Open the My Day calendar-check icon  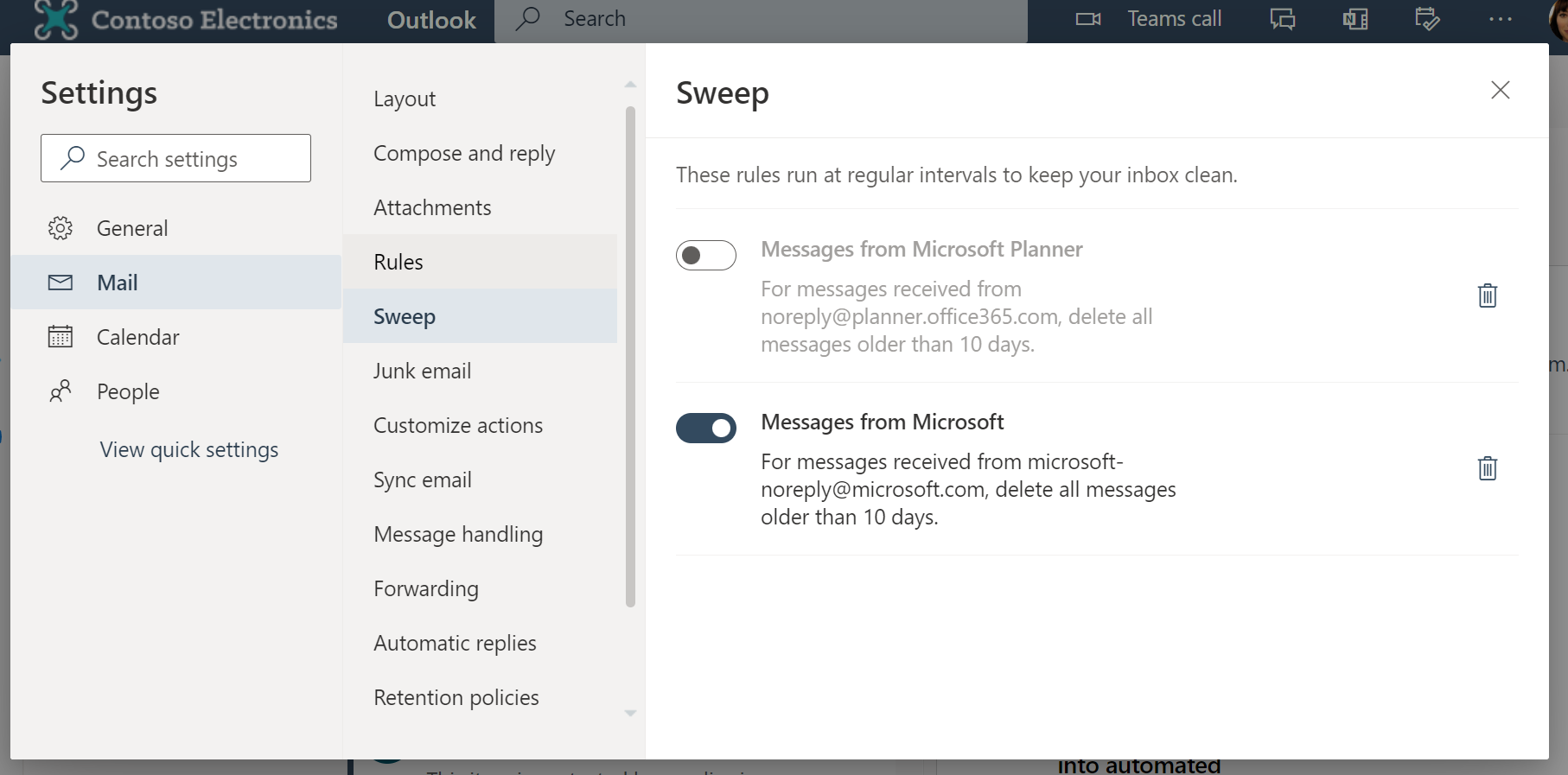coord(1427,19)
